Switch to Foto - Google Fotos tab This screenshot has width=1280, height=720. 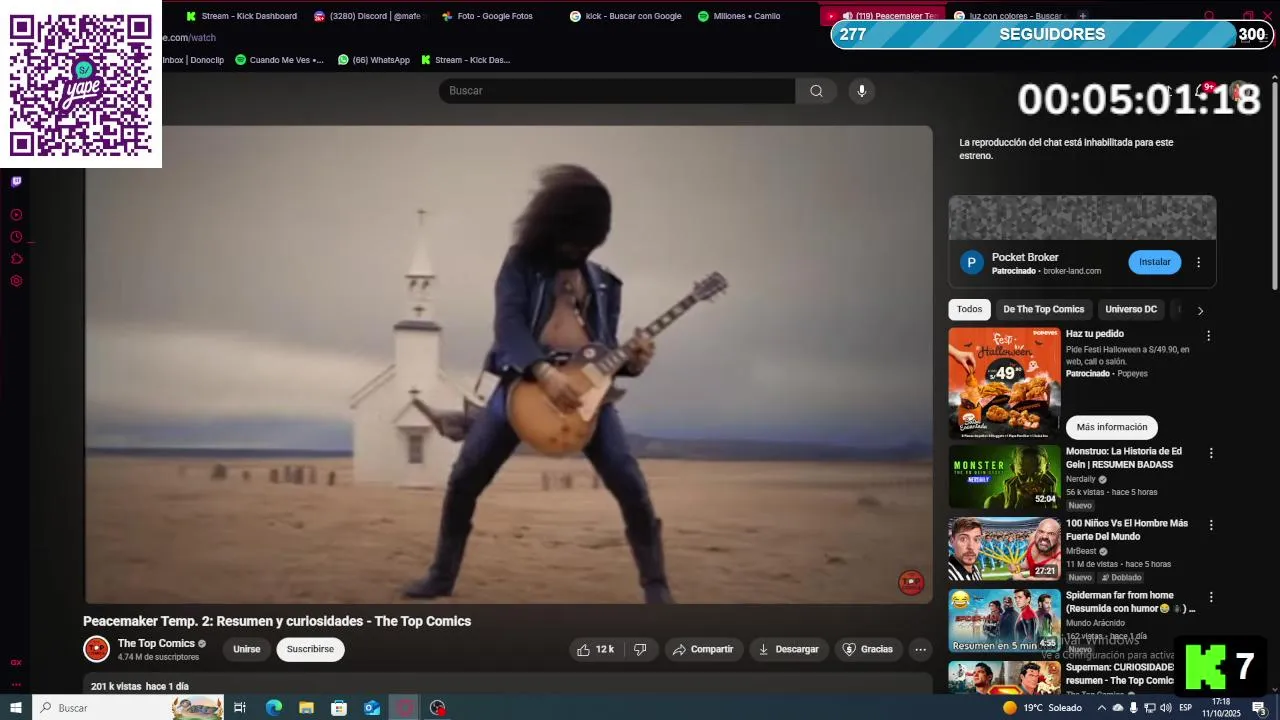click(488, 16)
